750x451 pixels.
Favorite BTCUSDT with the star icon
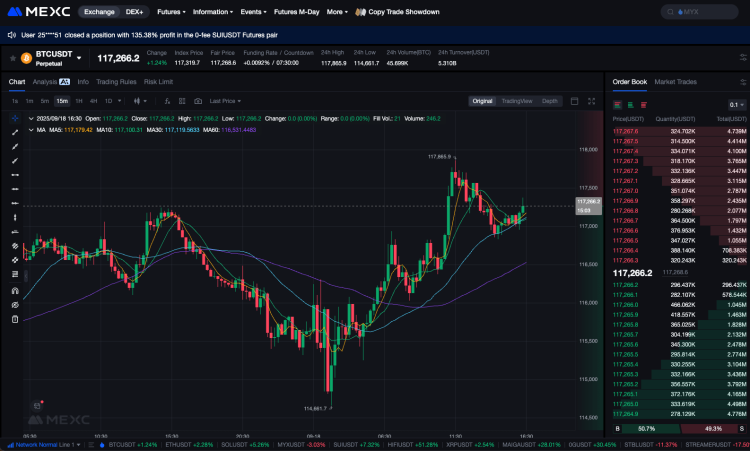coord(13,58)
